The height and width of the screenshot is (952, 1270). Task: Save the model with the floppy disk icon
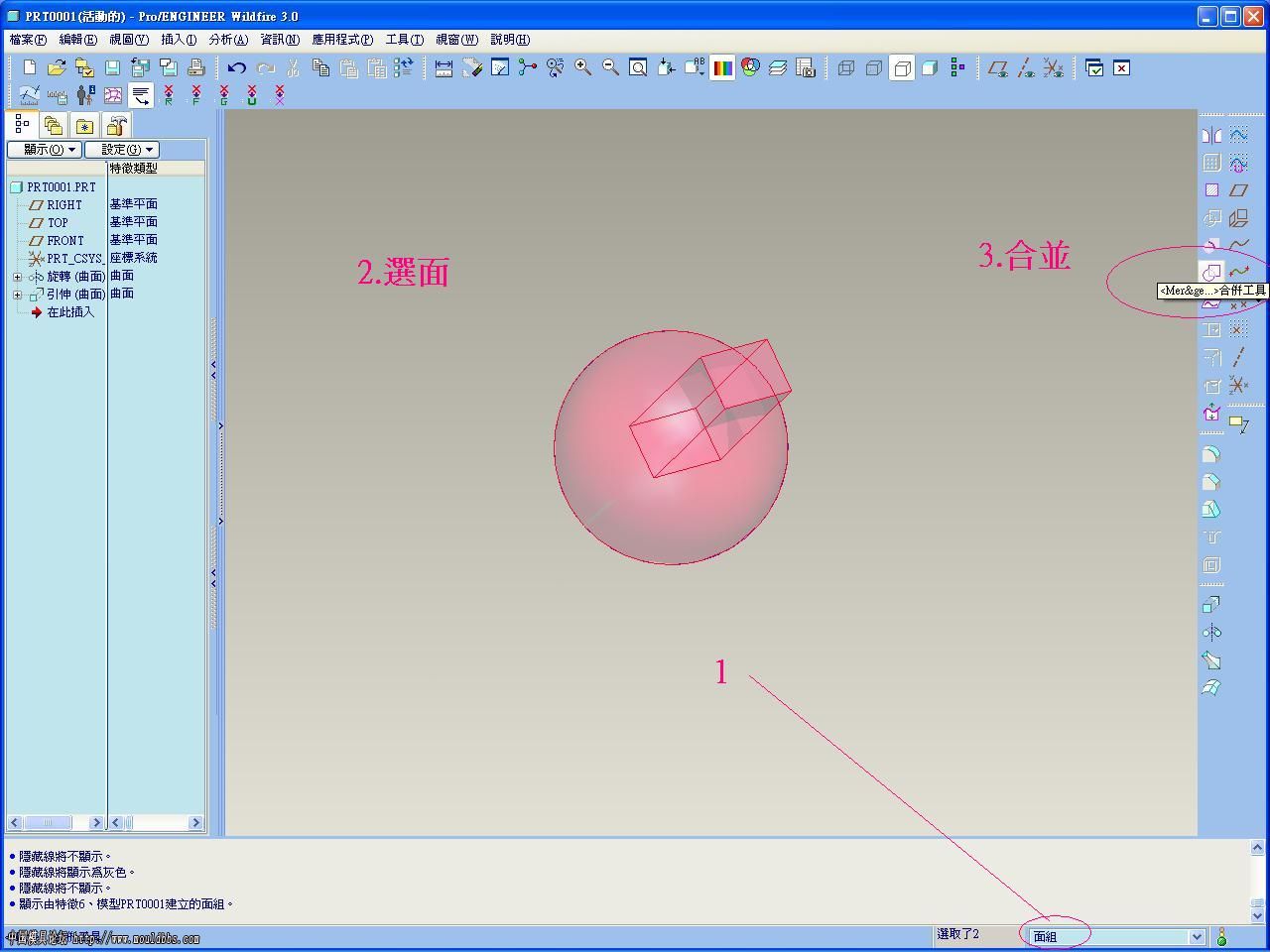tap(112, 67)
